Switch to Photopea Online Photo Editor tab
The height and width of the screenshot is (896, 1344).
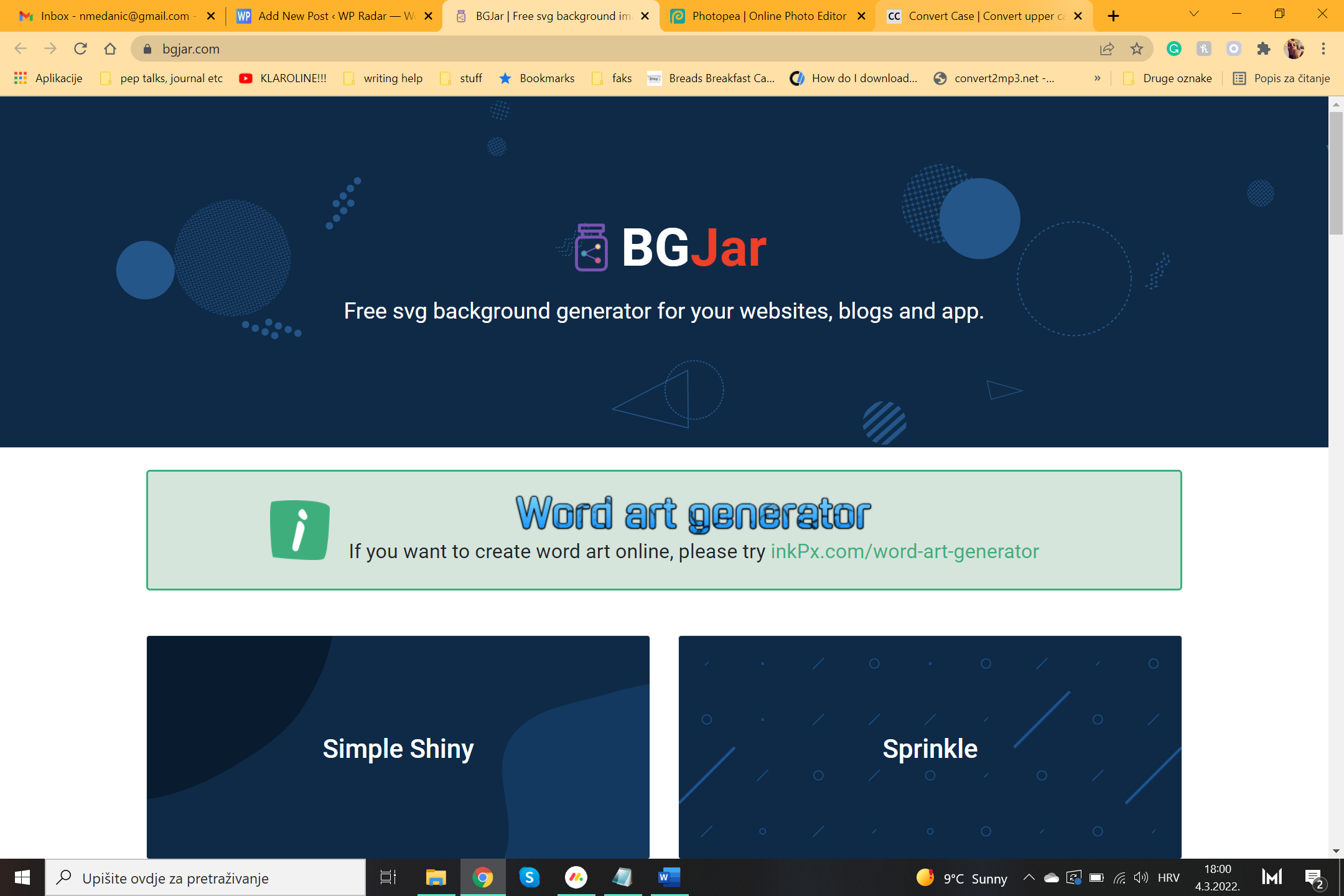(768, 16)
